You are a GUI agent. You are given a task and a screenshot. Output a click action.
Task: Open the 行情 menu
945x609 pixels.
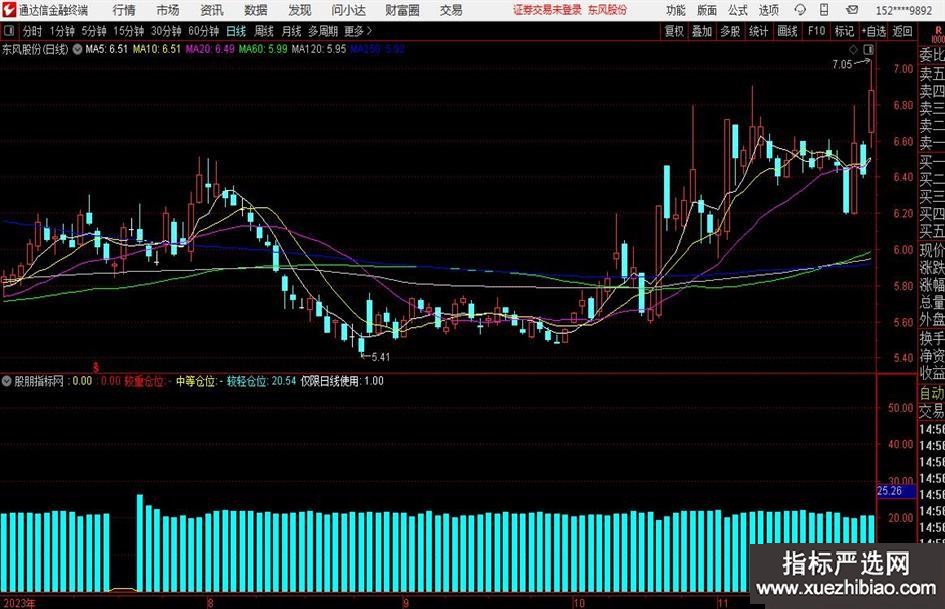[x=124, y=10]
